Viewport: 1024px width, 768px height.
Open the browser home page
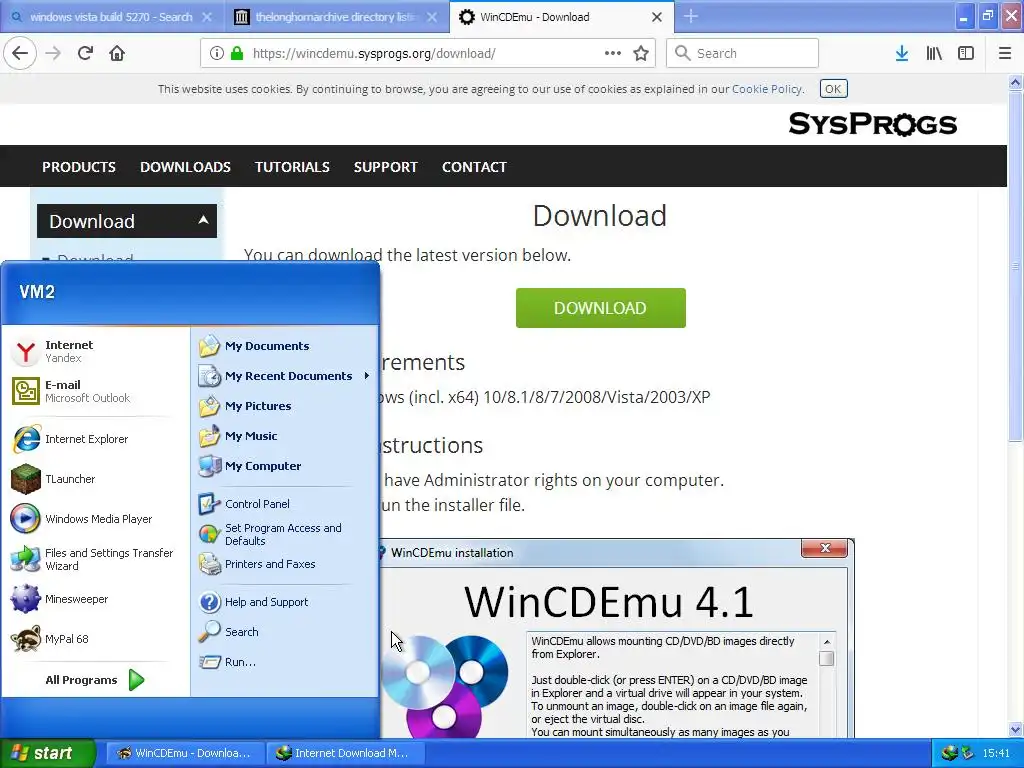point(117,53)
